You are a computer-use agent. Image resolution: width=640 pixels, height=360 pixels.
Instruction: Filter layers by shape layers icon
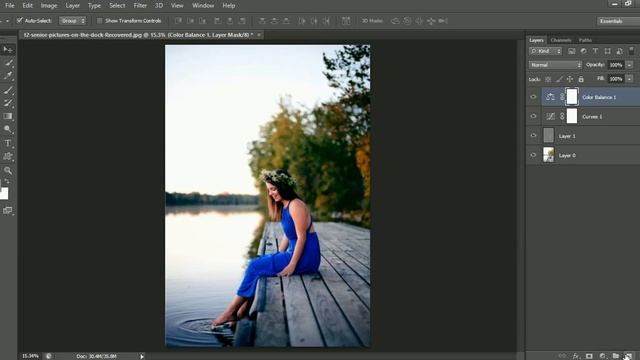607,51
